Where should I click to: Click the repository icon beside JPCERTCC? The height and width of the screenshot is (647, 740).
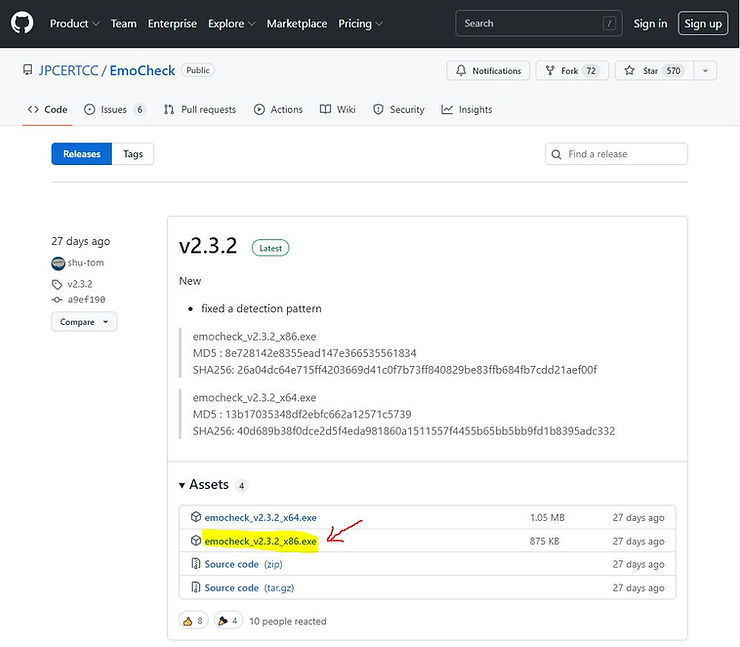pos(28,70)
